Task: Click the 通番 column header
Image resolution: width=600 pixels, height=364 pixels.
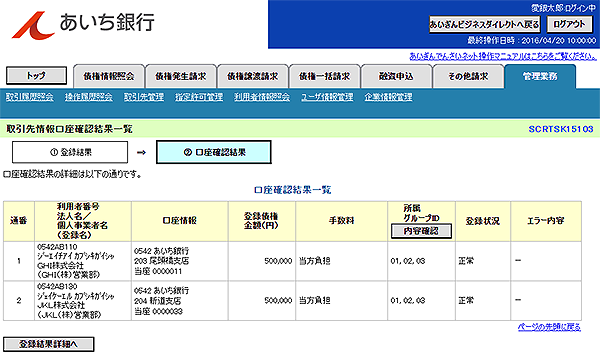Action: tap(19, 221)
